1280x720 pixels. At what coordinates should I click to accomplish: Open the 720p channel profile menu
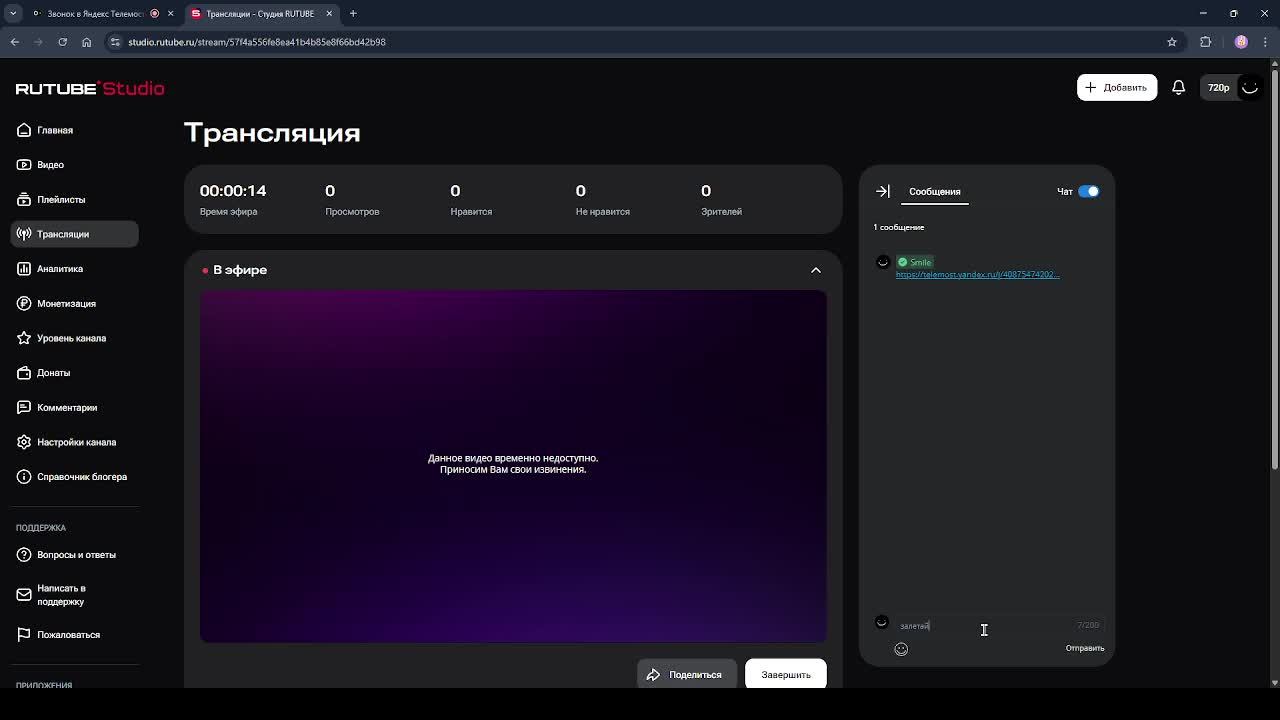pos(1233,88)
